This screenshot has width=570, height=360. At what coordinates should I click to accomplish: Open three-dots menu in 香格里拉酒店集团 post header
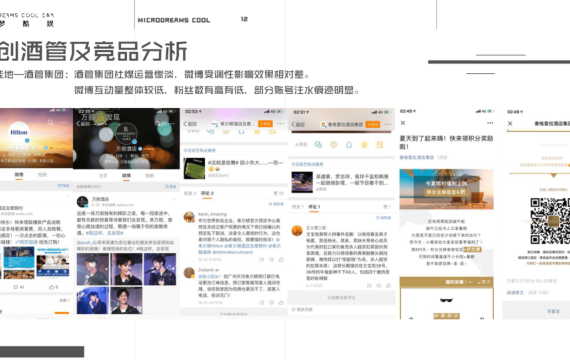[x=388, y=124]
